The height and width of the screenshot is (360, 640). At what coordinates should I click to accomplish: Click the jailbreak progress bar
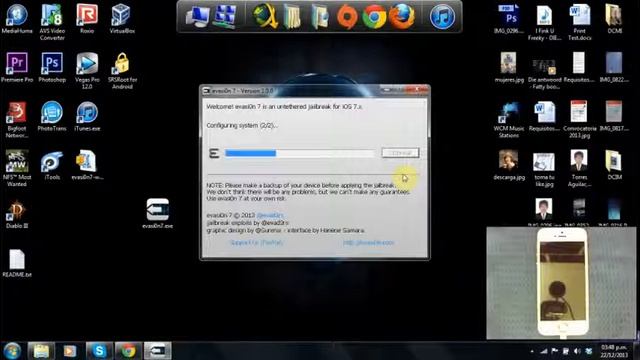[300, 153]
